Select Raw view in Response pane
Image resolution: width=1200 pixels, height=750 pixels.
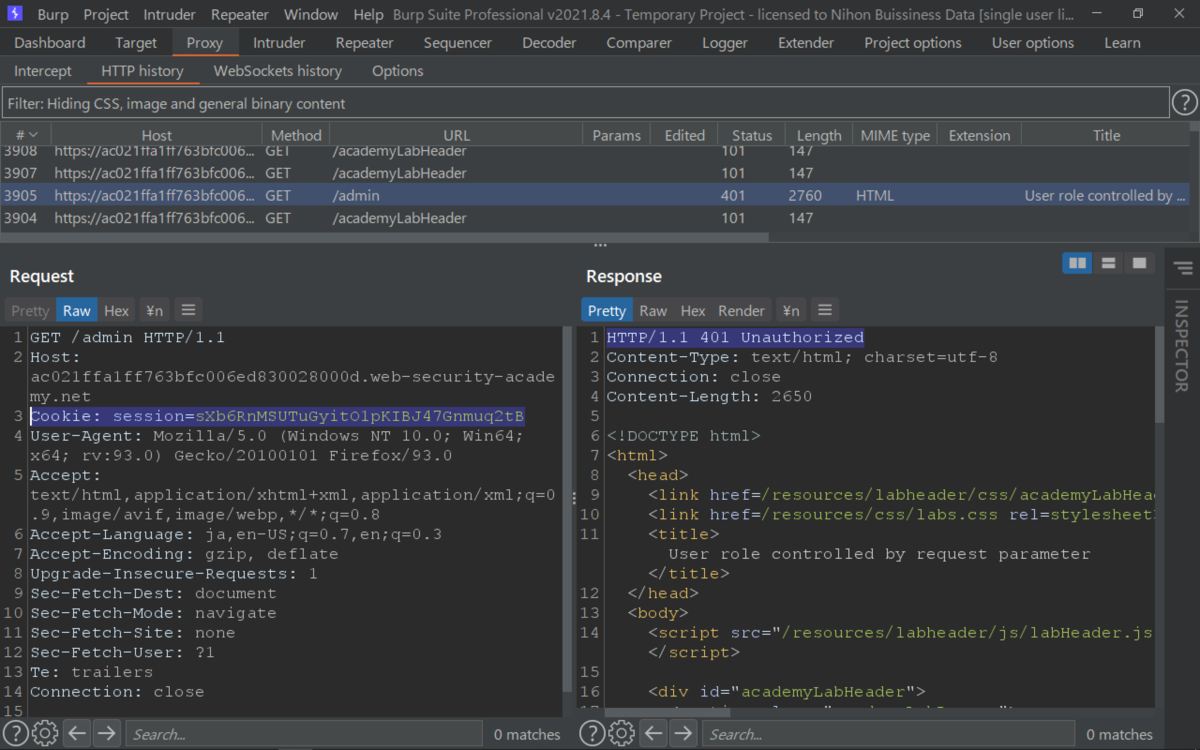click(653, 310)
